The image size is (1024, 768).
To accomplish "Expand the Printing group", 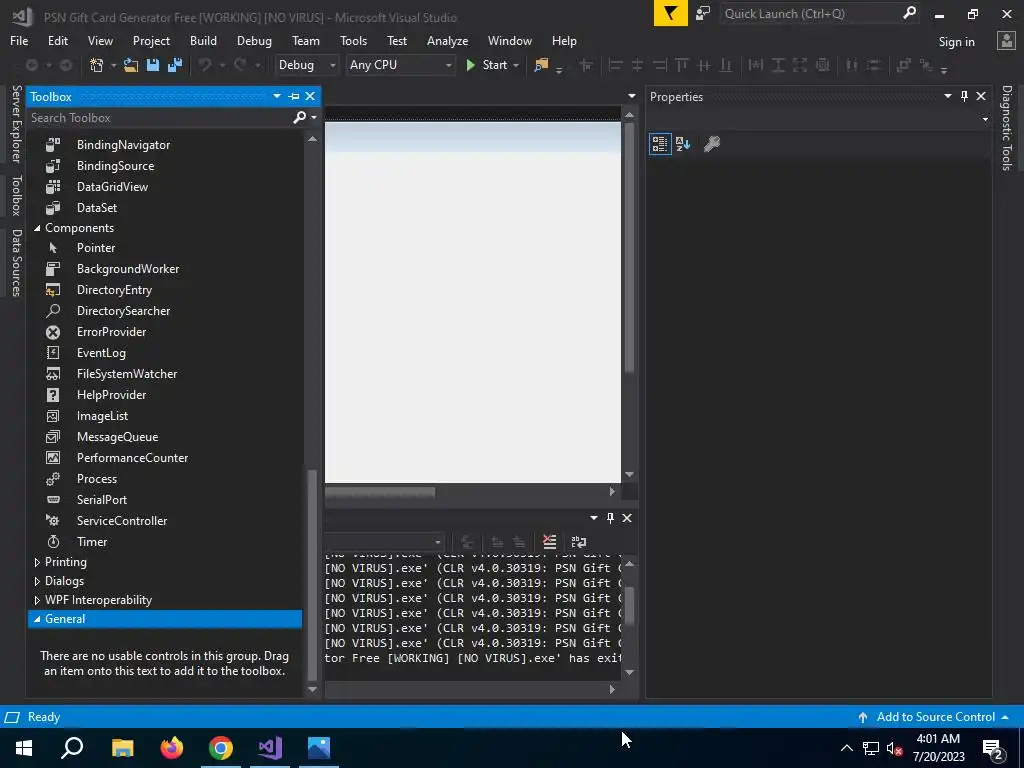I will point(37,562).
